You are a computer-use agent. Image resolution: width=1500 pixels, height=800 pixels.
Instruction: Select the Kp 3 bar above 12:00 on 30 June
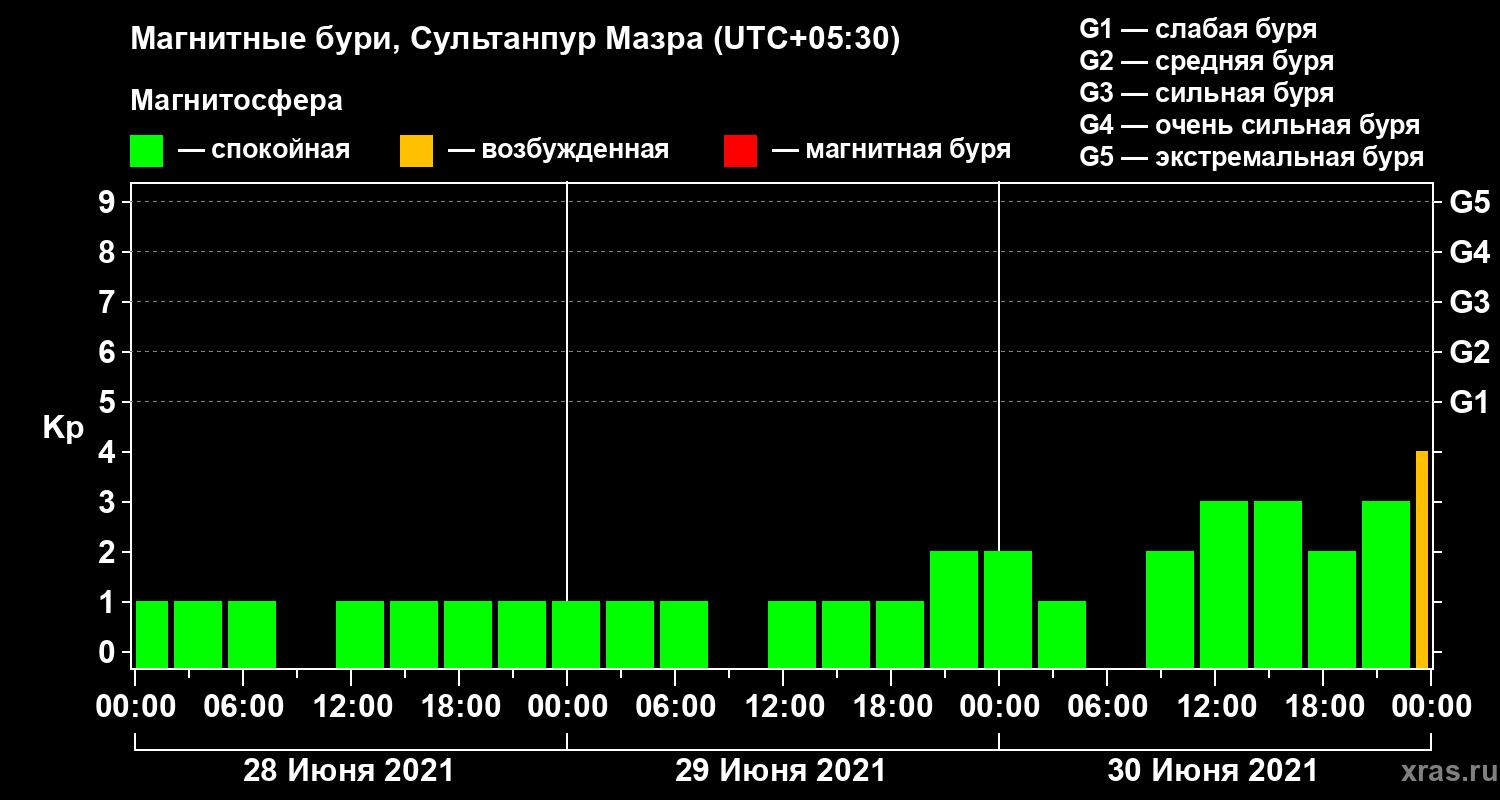point(1224,584)
